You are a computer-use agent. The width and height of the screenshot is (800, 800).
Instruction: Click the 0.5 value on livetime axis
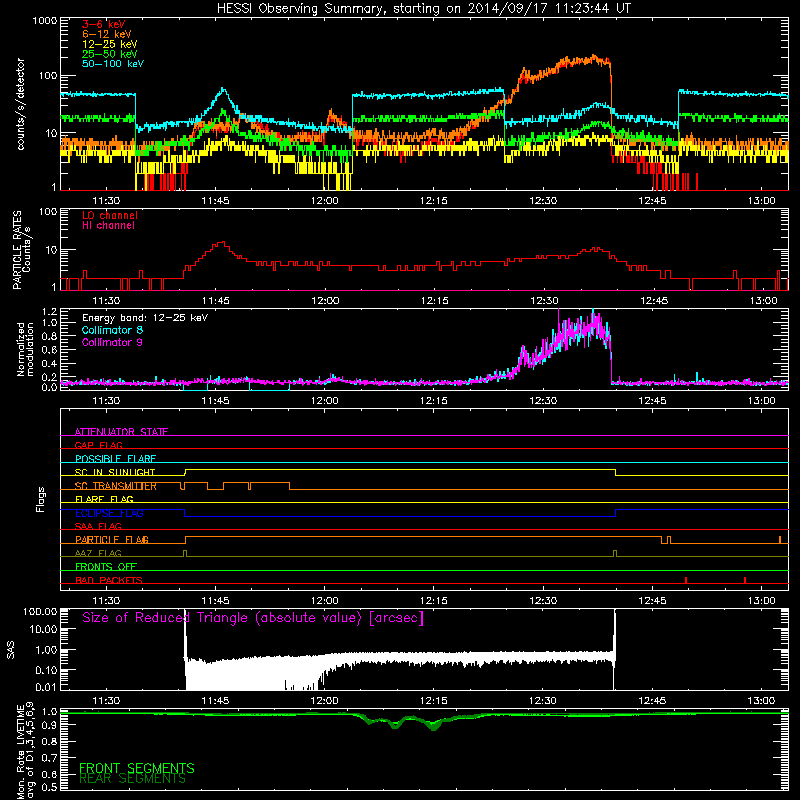(49, 787)
